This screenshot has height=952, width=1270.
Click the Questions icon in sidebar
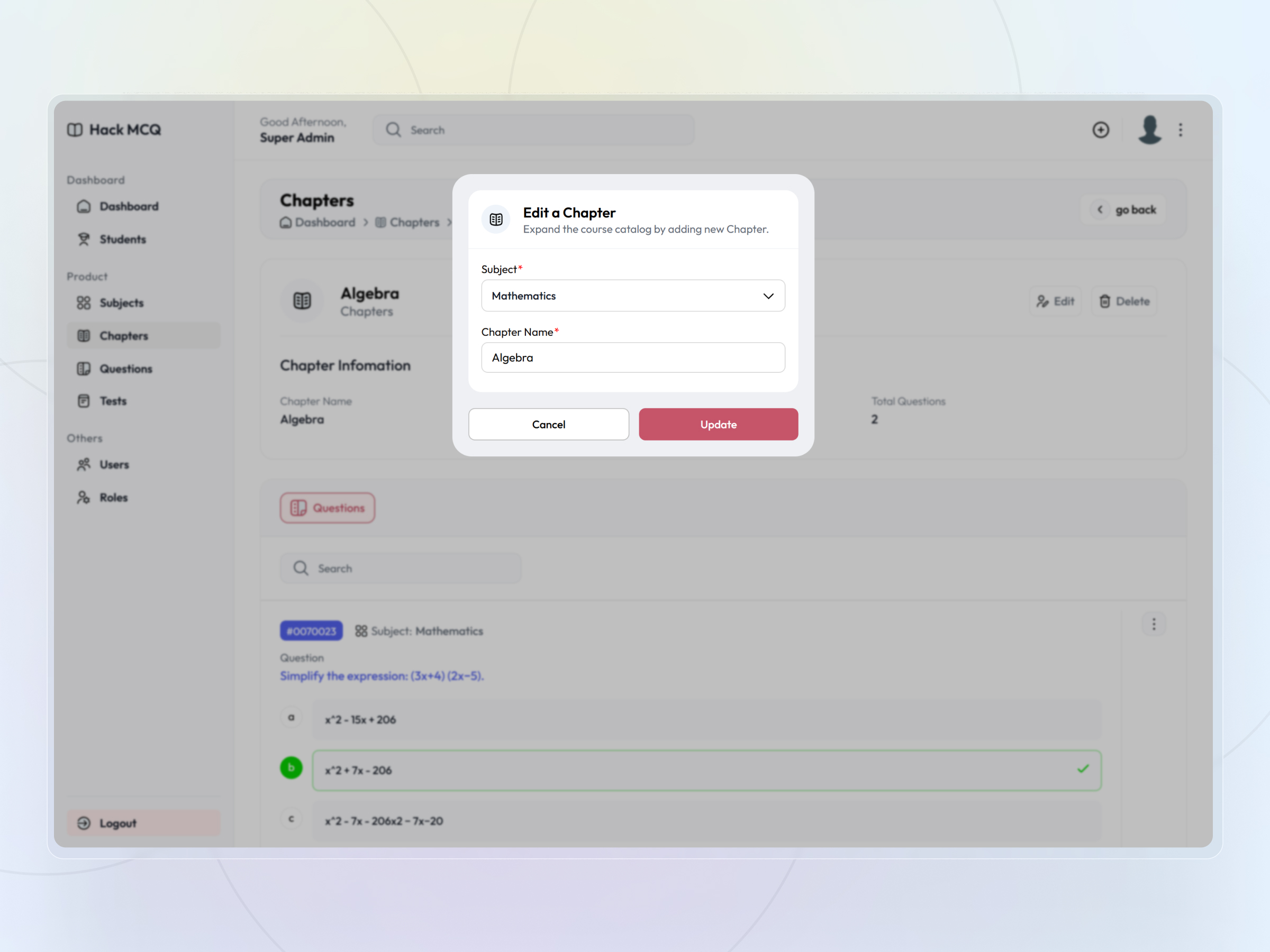point(84,369)
